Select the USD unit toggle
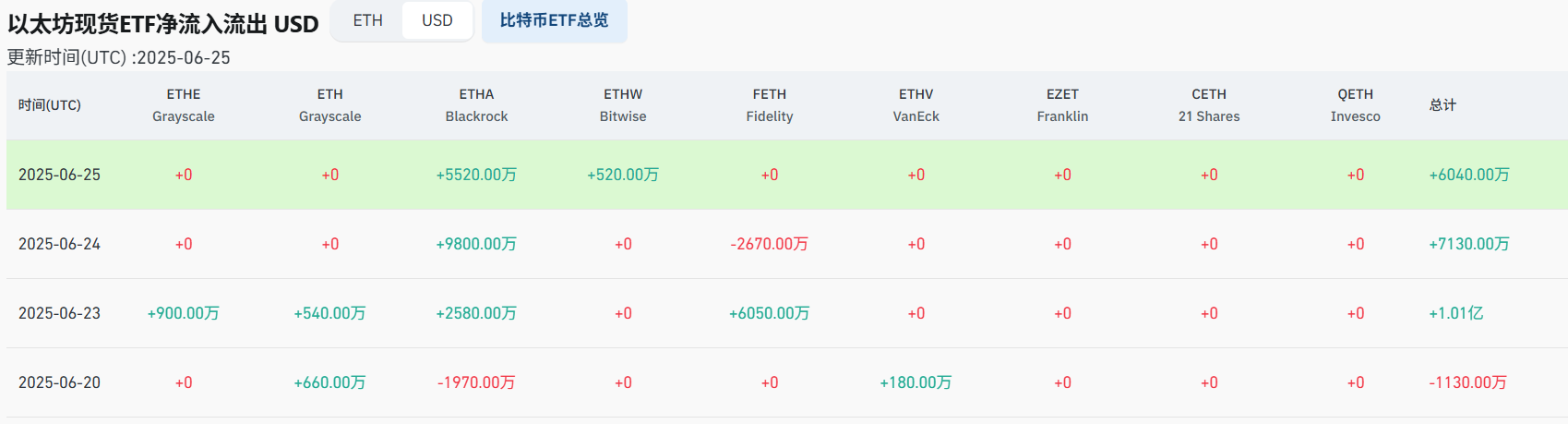The height and width of the screenshot is (424, 1568). [437, 20]
